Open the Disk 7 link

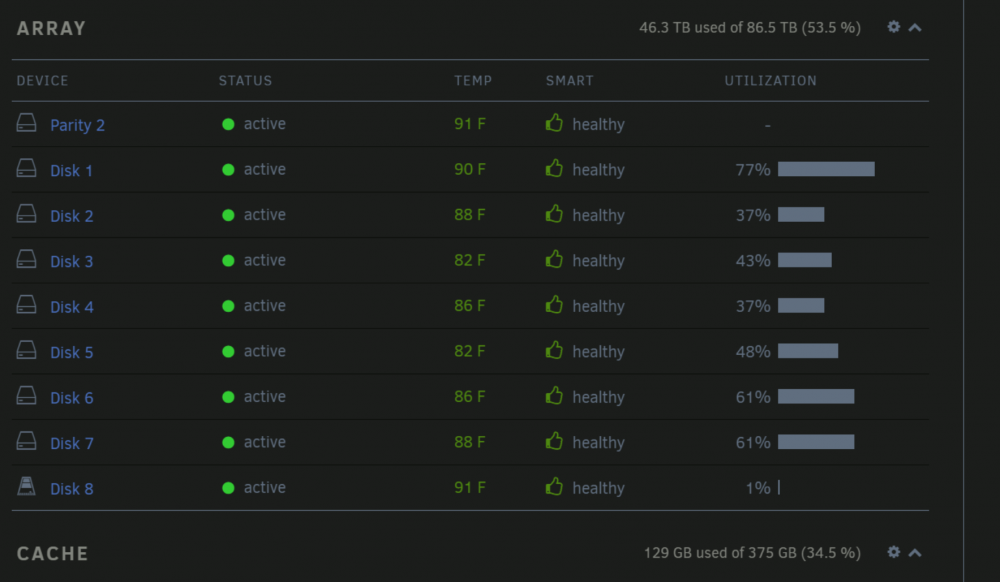point(71,443)
